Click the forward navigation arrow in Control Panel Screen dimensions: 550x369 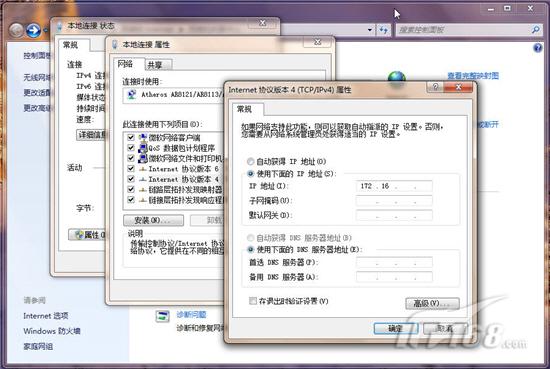coord(34,30)
